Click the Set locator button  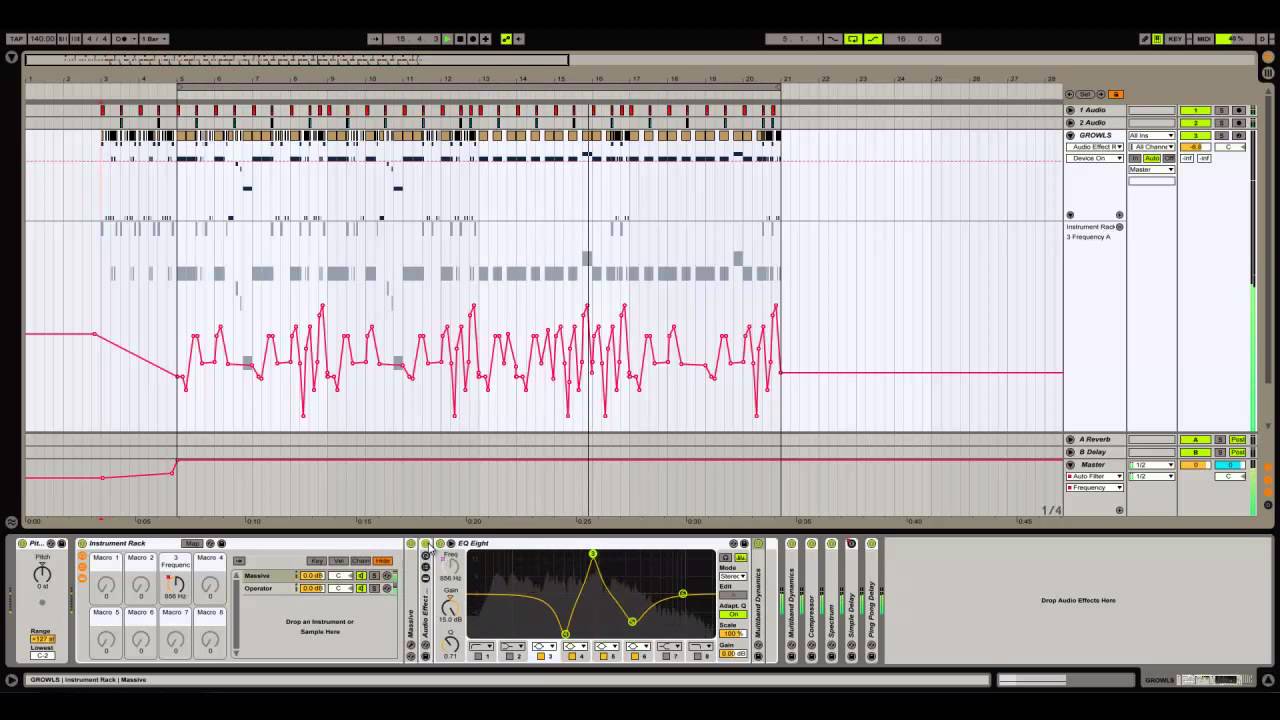pos(1085,94)
